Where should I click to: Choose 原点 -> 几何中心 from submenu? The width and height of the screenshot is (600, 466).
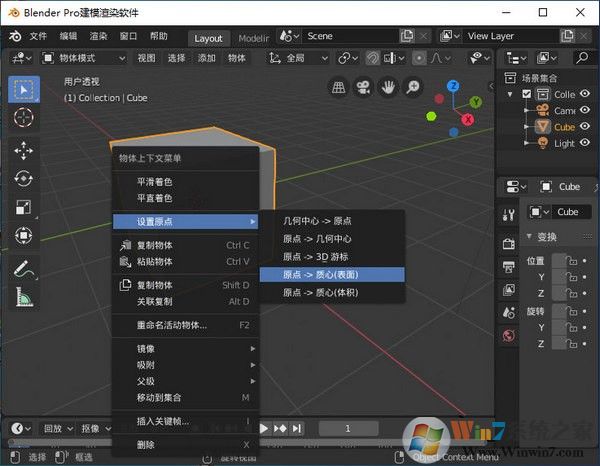point(317,238)
